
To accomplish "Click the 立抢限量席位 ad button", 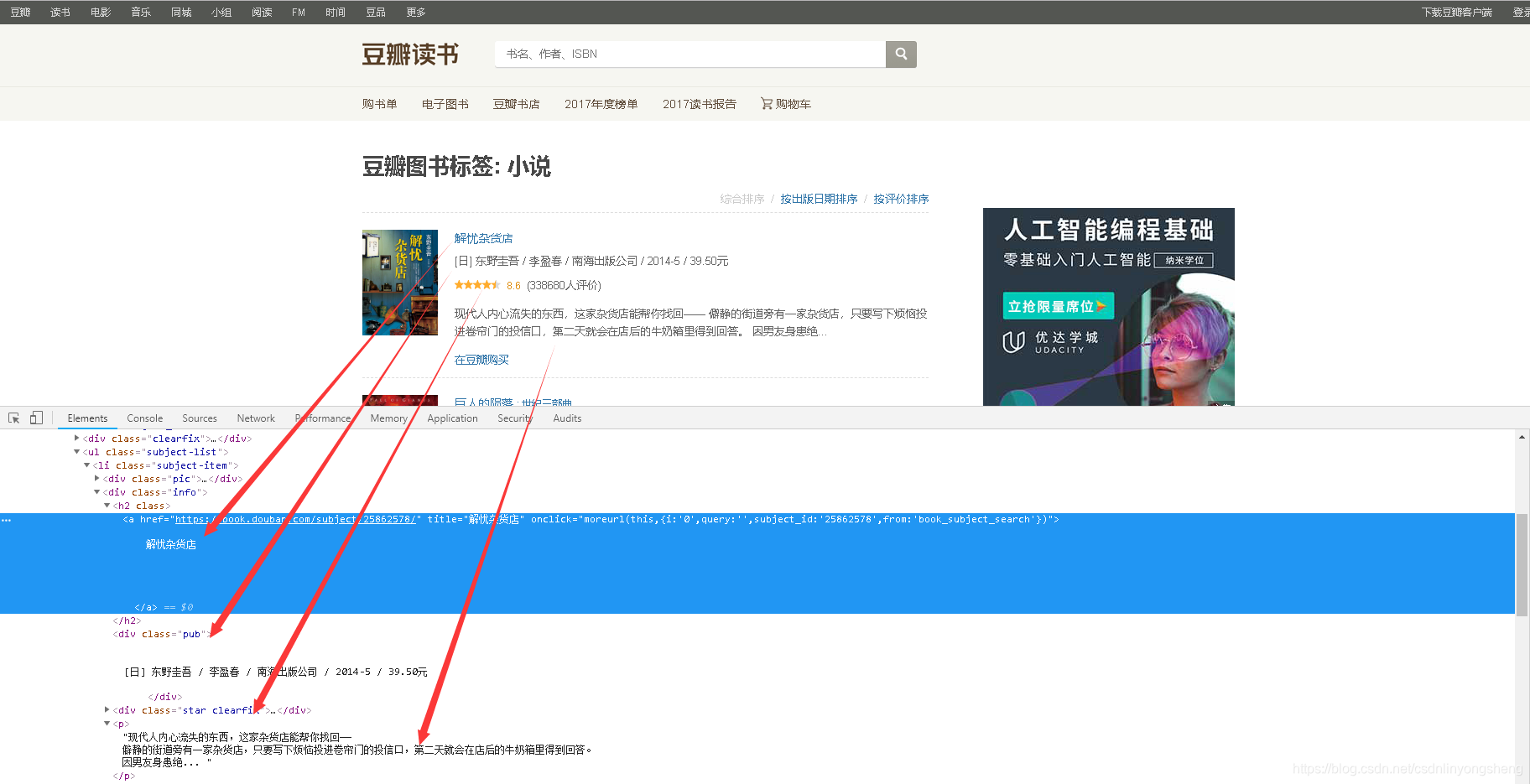I will point(1058,306).
